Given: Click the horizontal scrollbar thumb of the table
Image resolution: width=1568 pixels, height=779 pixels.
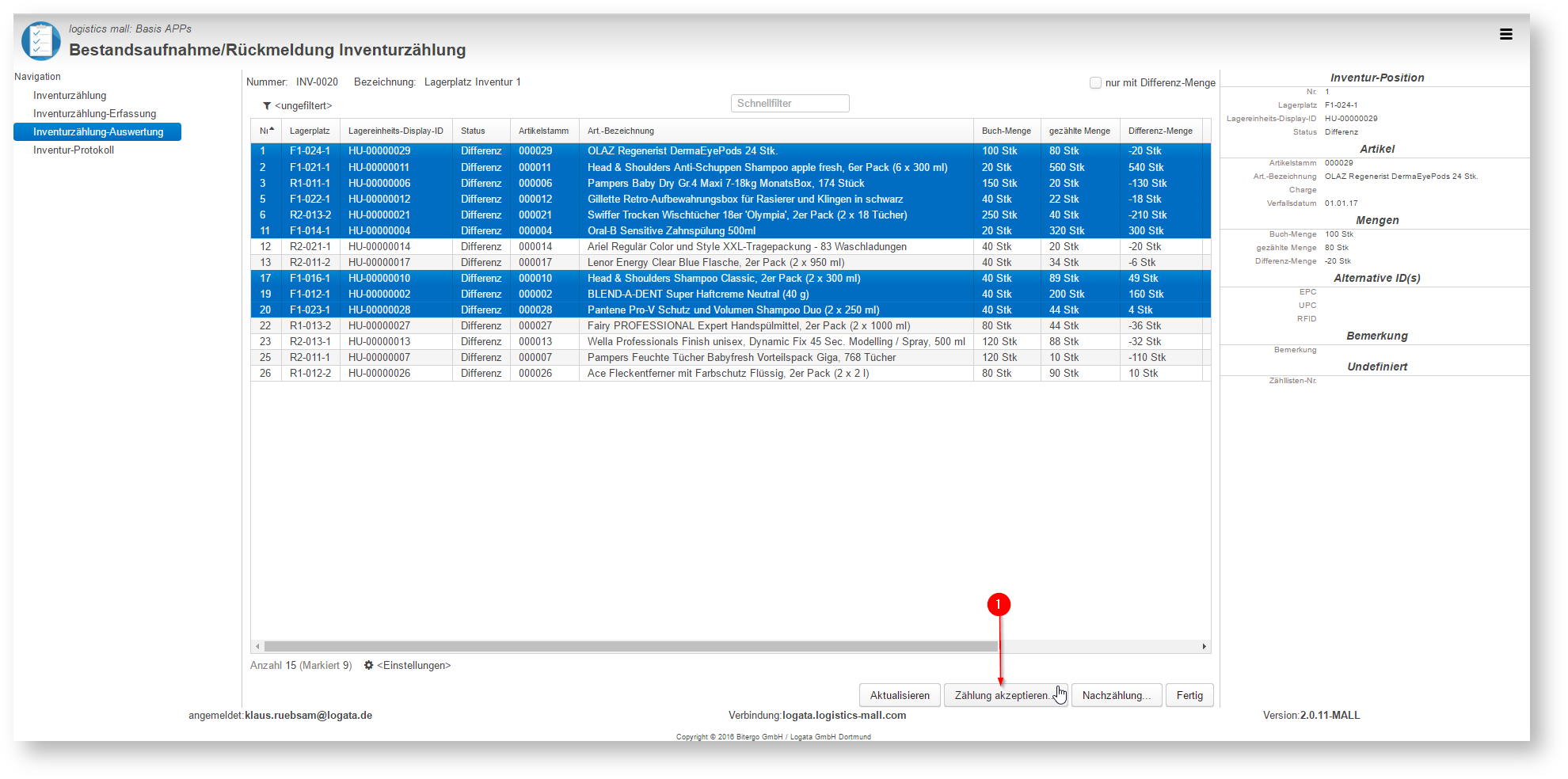Looking at the screenshot, I should [x=631, y=647].
